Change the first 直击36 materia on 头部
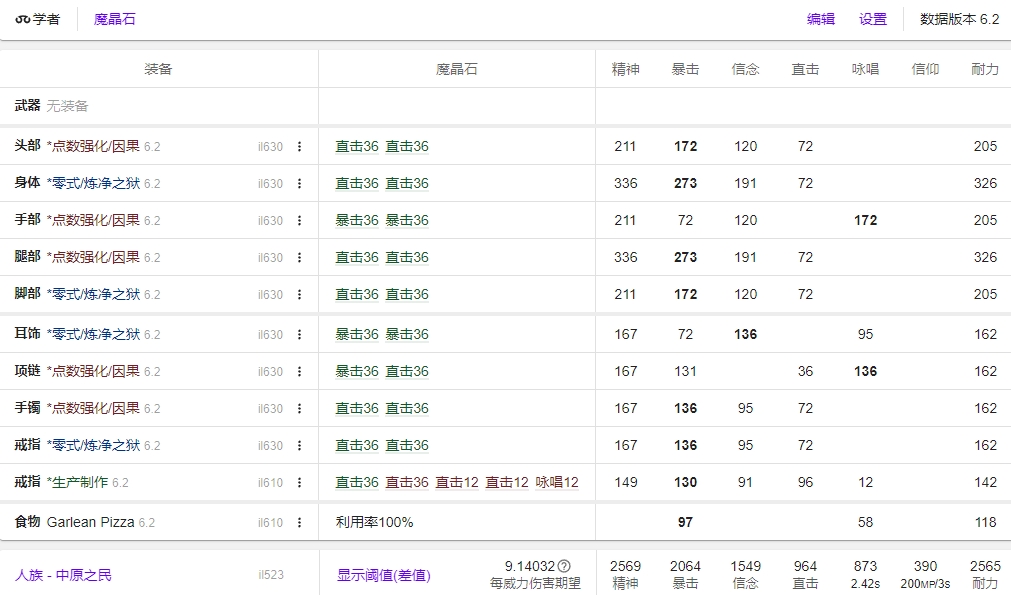1011x595 pixels. click(x=355, y=145)
